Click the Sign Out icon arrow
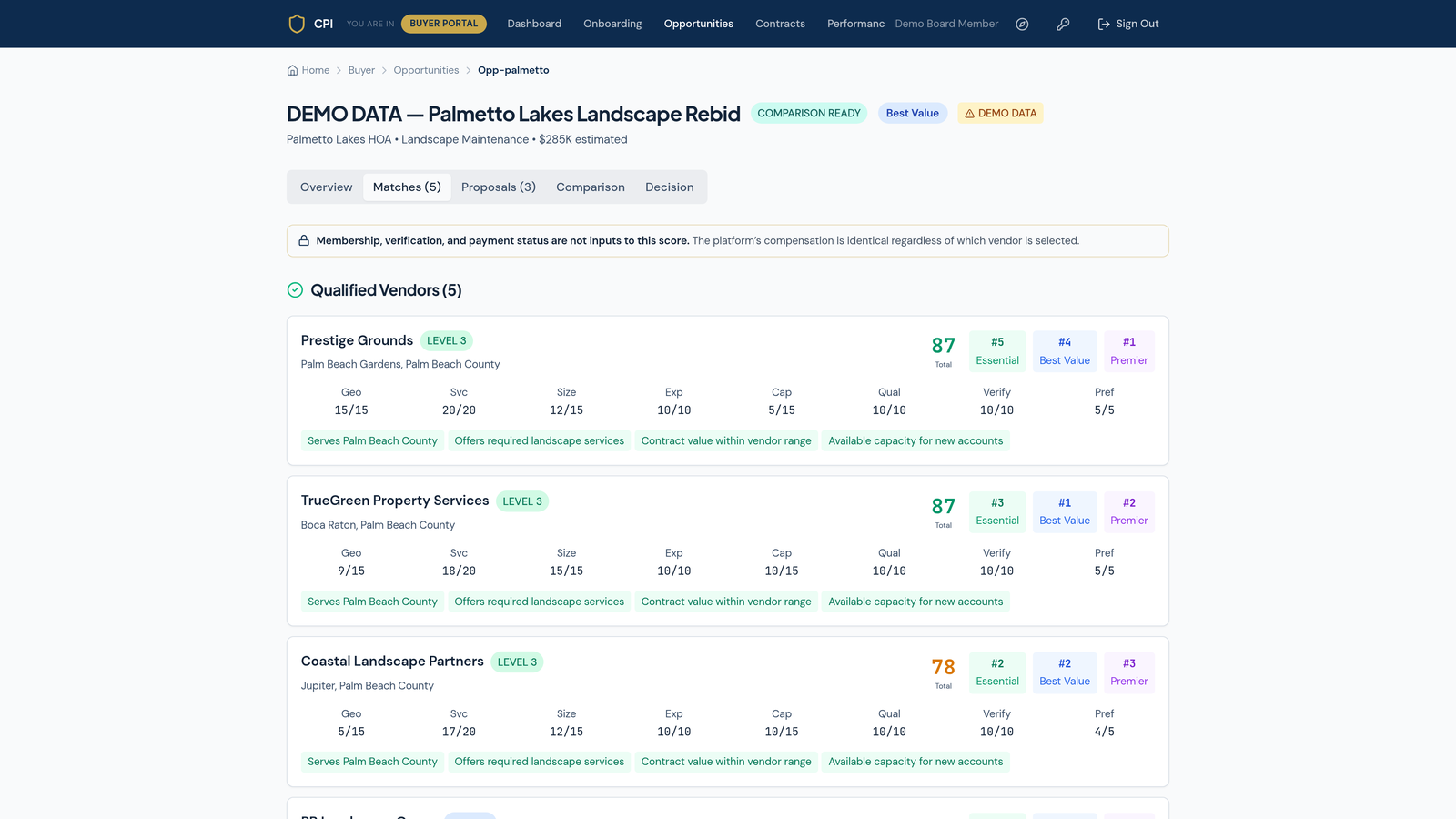The image size is (1456, 819). 1104,25
